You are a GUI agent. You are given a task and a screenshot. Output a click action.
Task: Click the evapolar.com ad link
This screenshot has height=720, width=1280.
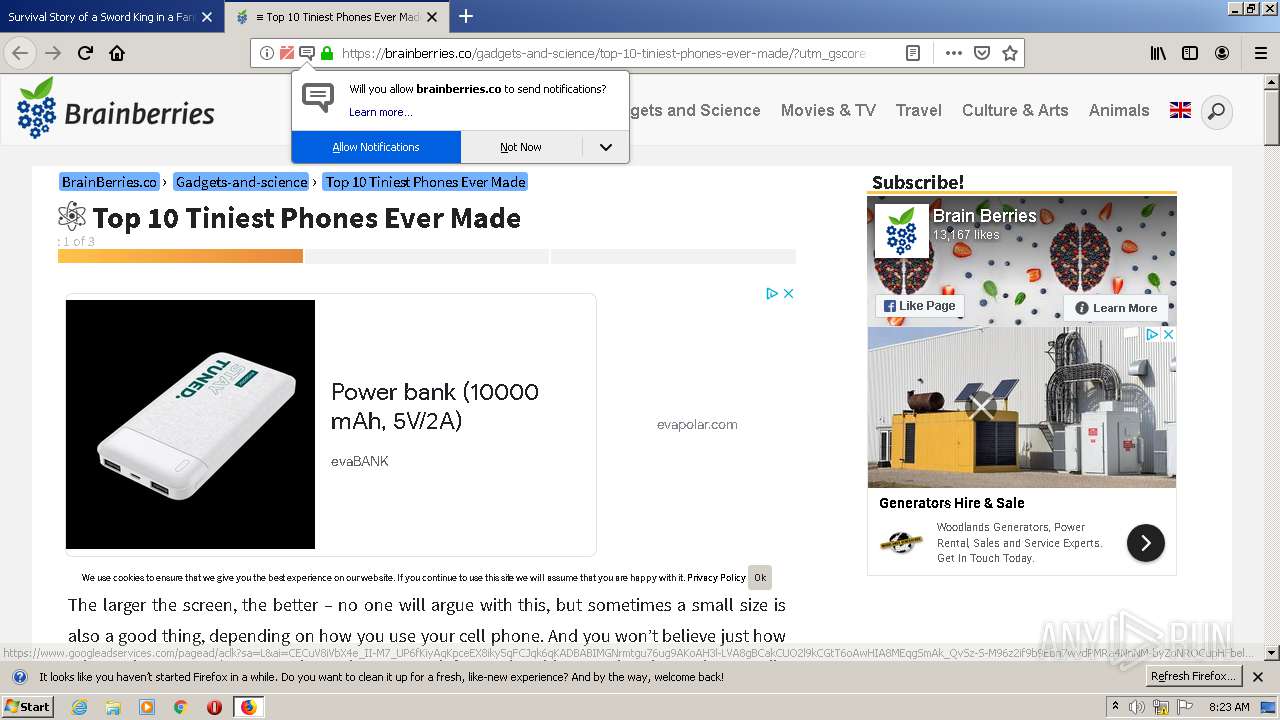[697, 424]
